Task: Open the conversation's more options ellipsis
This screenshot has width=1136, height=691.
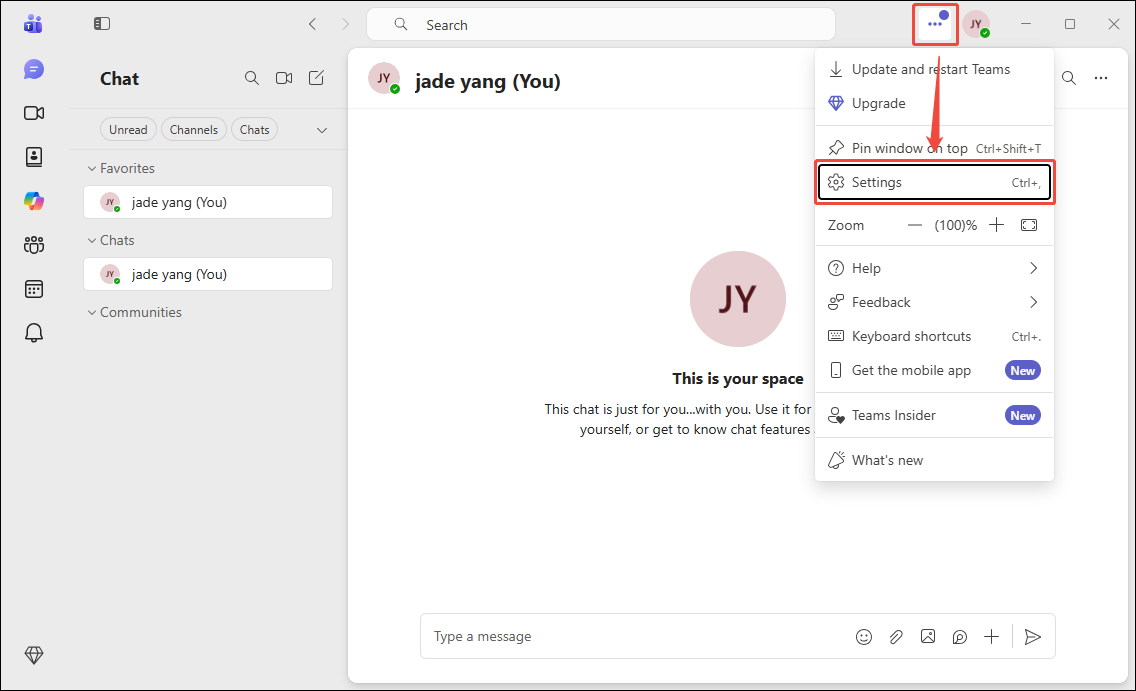Action: point(1100,78)
